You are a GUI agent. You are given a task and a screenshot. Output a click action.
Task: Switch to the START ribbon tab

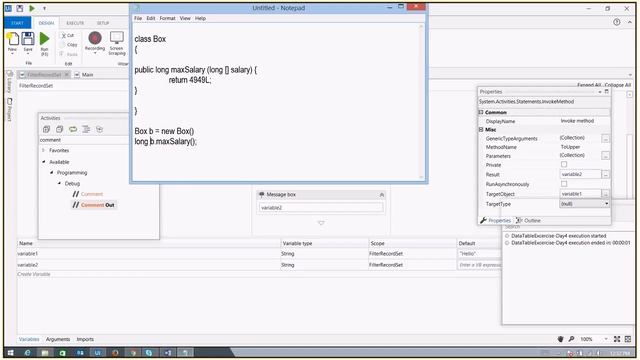17,23
